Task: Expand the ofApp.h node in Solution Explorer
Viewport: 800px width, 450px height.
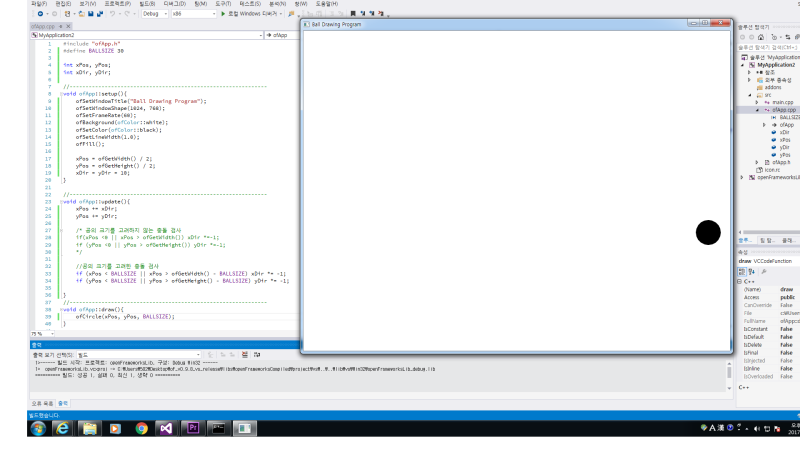Action: [x=759, y=162]
